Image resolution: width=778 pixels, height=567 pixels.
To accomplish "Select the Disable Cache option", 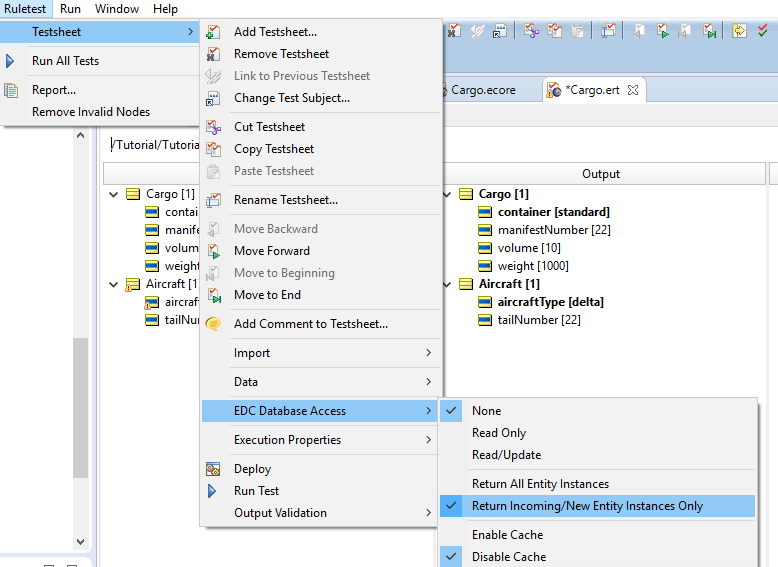I will coord(597,557).
